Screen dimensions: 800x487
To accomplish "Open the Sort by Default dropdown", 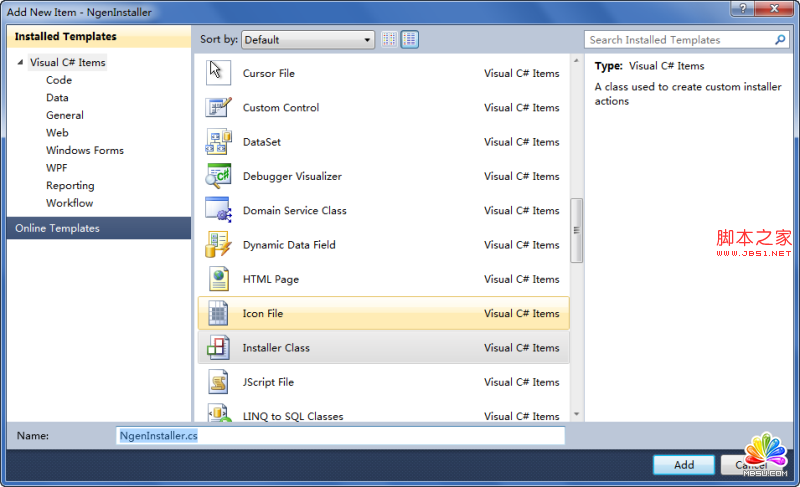I will pos(307,40).
